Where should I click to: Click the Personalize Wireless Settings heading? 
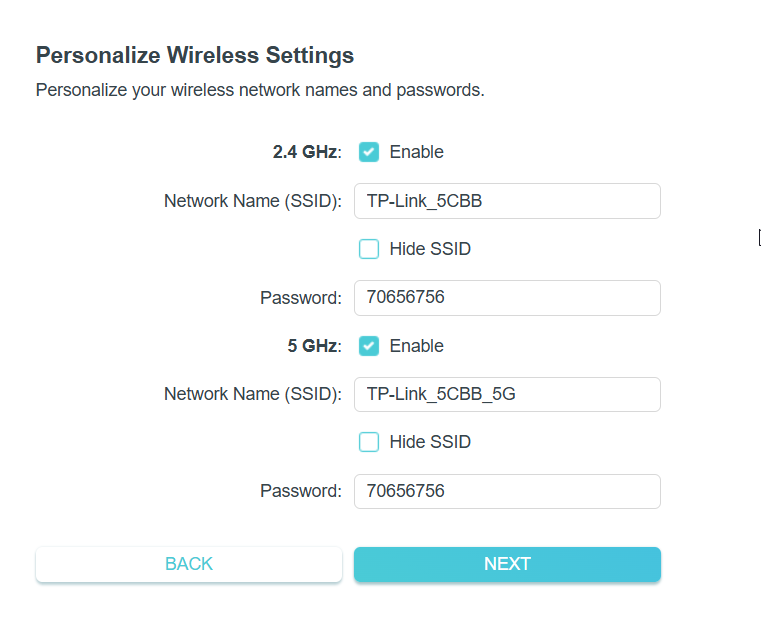(x=195, y=55)
